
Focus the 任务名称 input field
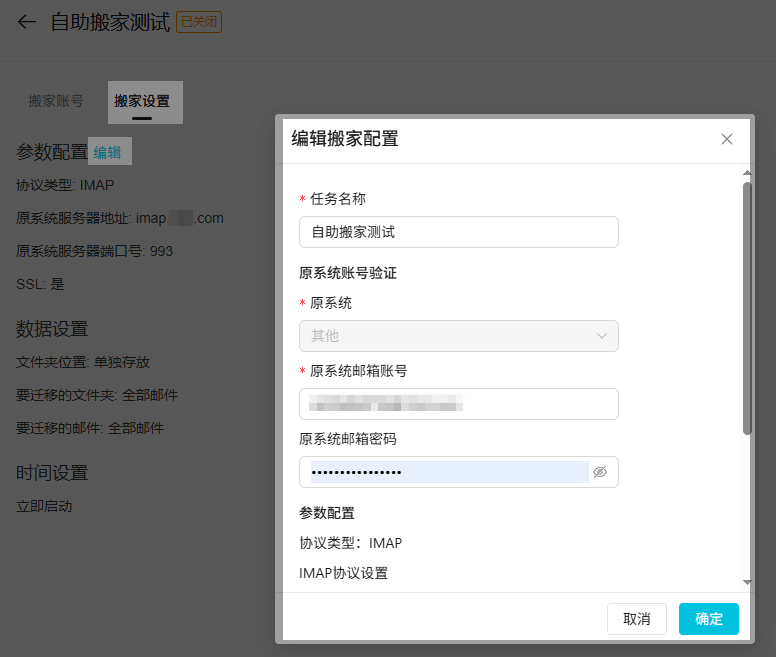[x=458, y=232]
